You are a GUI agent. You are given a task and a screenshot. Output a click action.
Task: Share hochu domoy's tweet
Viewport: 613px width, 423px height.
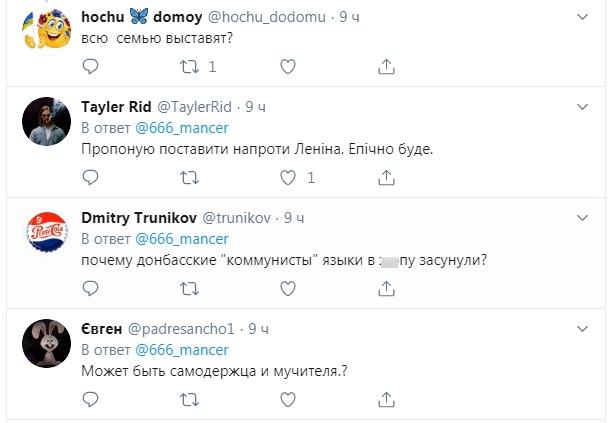click(387, 66)
